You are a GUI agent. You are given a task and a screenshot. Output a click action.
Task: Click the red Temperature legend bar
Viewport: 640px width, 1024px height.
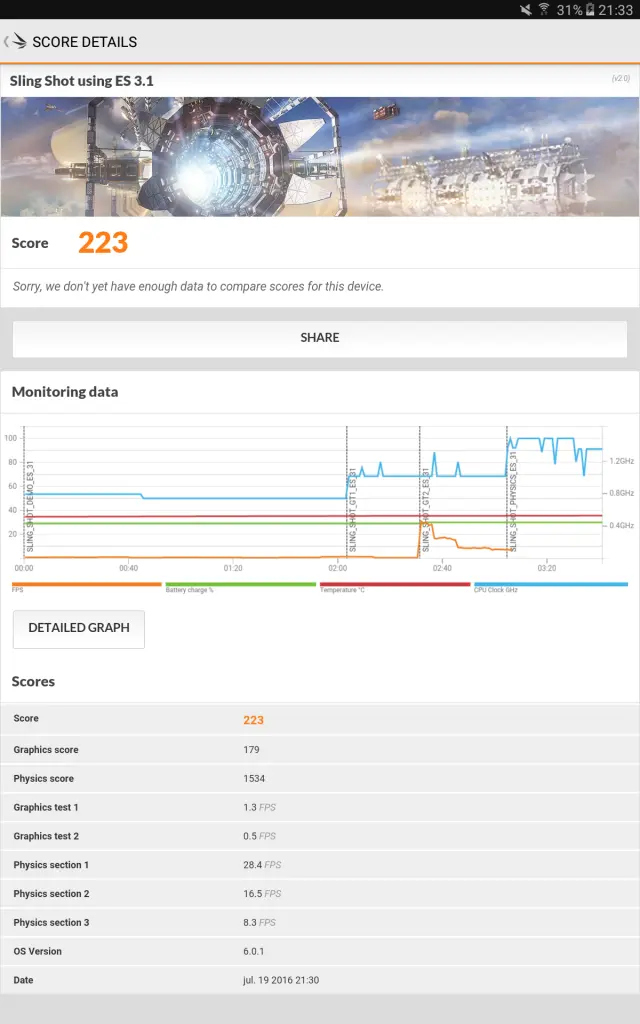[x=394, y=584]
